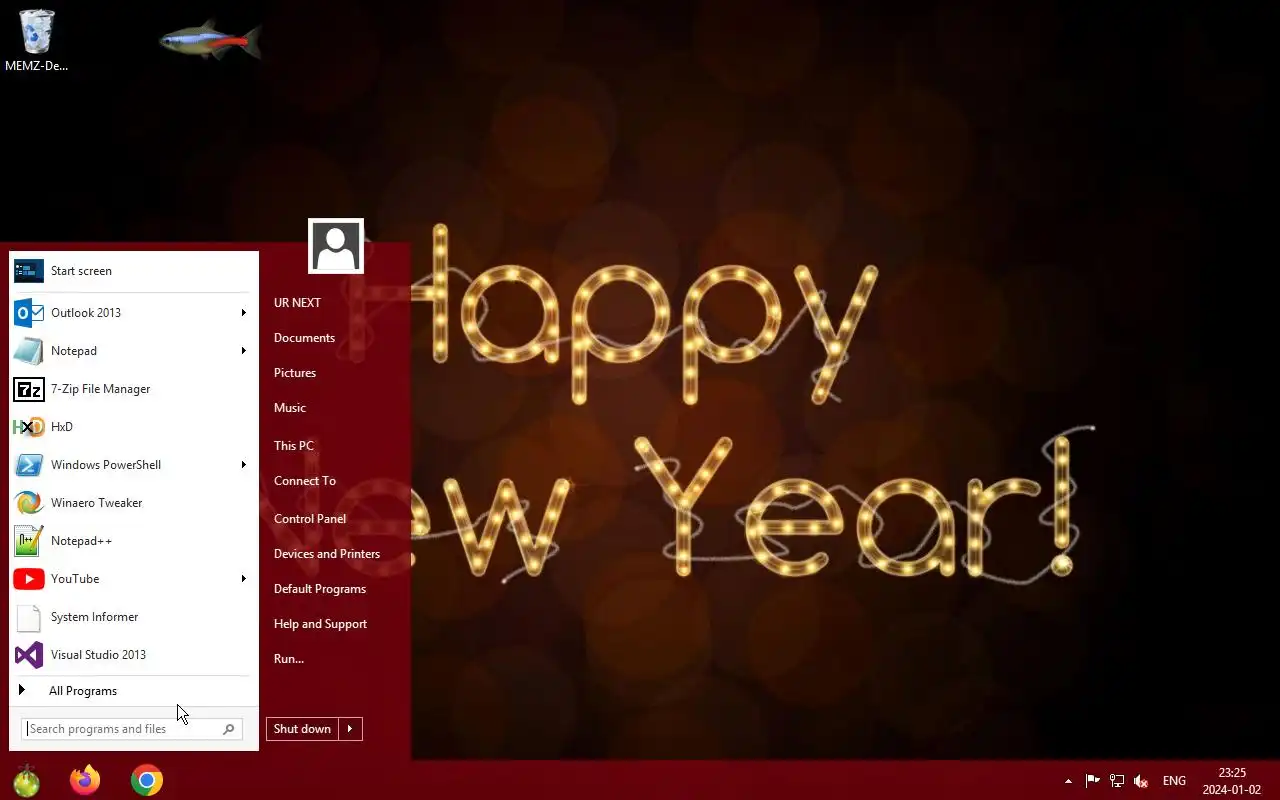Image resolution: width=1280 pixels, height=800 pixels.
Task: Click the neon tetra fish desktop icon
Action: click(211, 40)
